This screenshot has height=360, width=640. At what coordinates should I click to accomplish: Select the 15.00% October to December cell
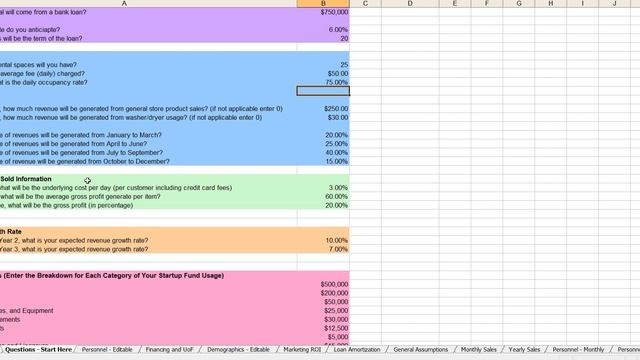click(323, 162)
